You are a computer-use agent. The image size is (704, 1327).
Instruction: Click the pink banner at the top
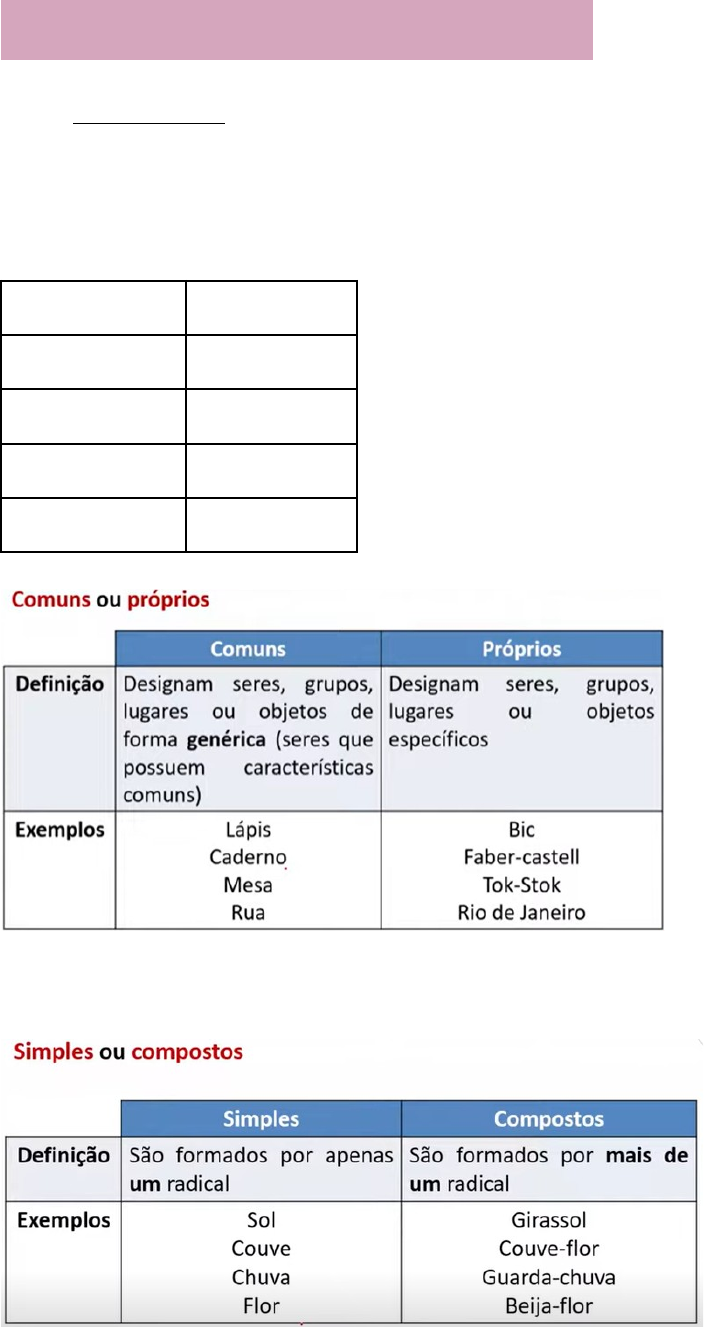297,30
